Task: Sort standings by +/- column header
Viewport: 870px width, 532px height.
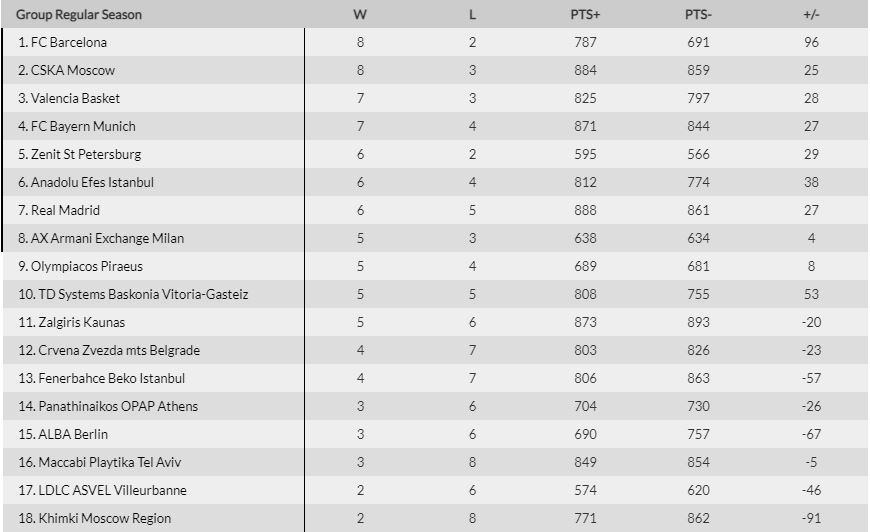Action: point(811,14)
